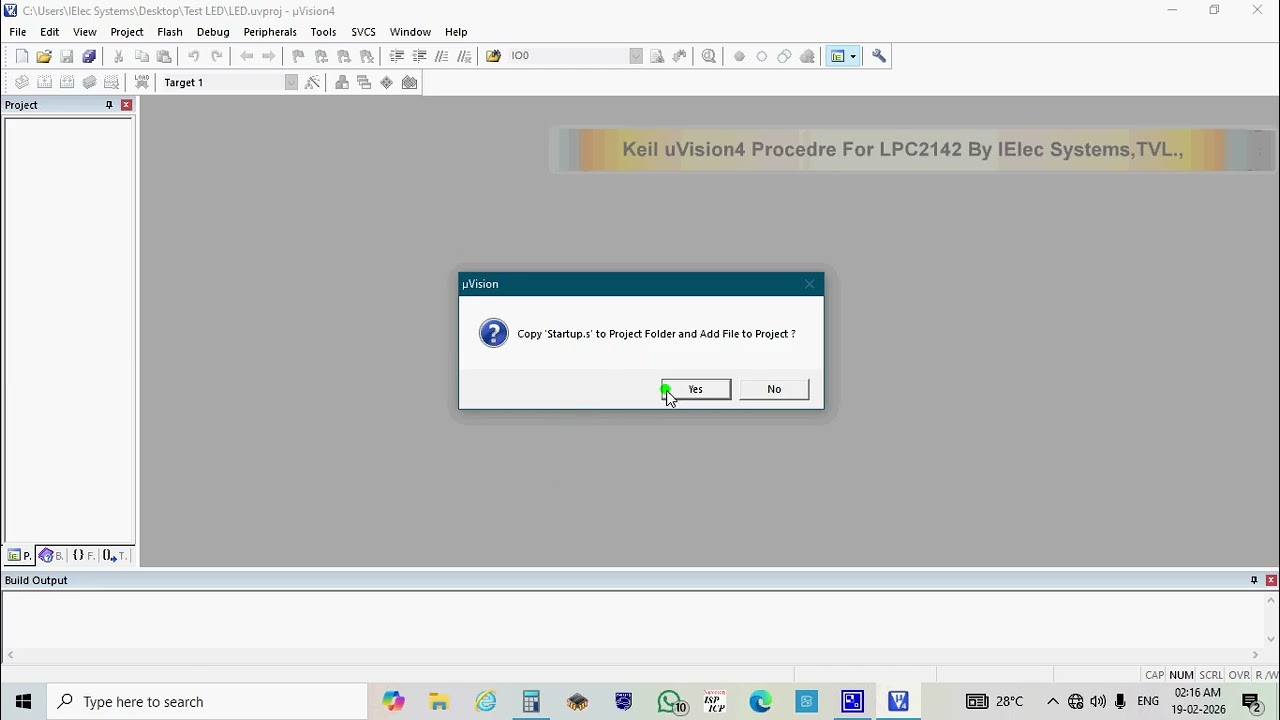Click the Batch Build icon
The width and height of the screenshot is (1280, 720).
[x=89, y=82]
